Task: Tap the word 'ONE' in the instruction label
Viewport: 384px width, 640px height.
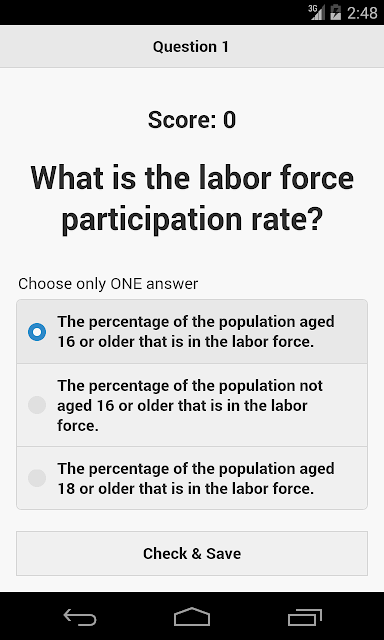Action: point(126,284)
